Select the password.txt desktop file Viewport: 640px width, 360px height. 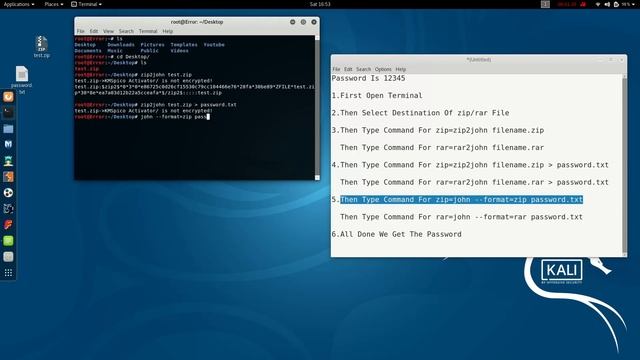click(x=22, y=80)
